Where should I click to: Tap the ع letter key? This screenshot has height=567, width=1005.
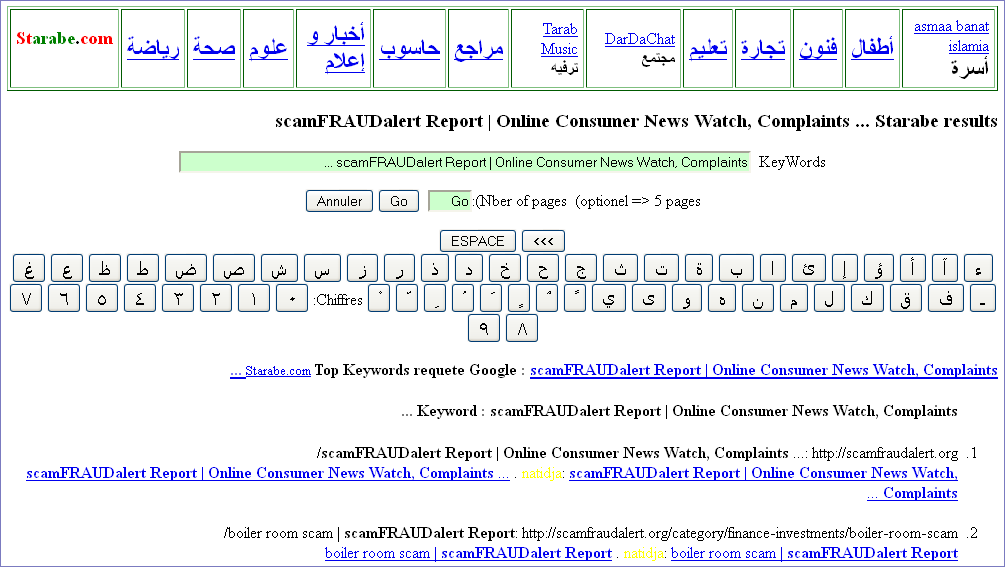click(67, 268)
